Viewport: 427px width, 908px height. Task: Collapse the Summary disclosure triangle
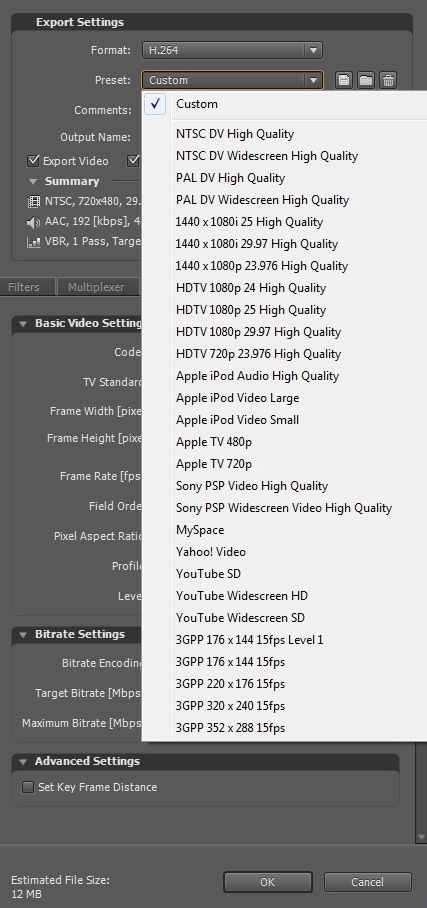[33, 182]
